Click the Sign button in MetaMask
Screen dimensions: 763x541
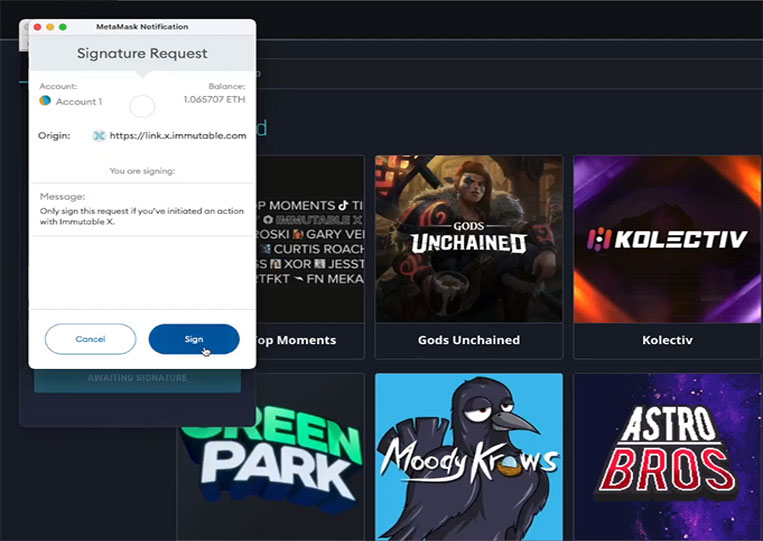[194, 339]
